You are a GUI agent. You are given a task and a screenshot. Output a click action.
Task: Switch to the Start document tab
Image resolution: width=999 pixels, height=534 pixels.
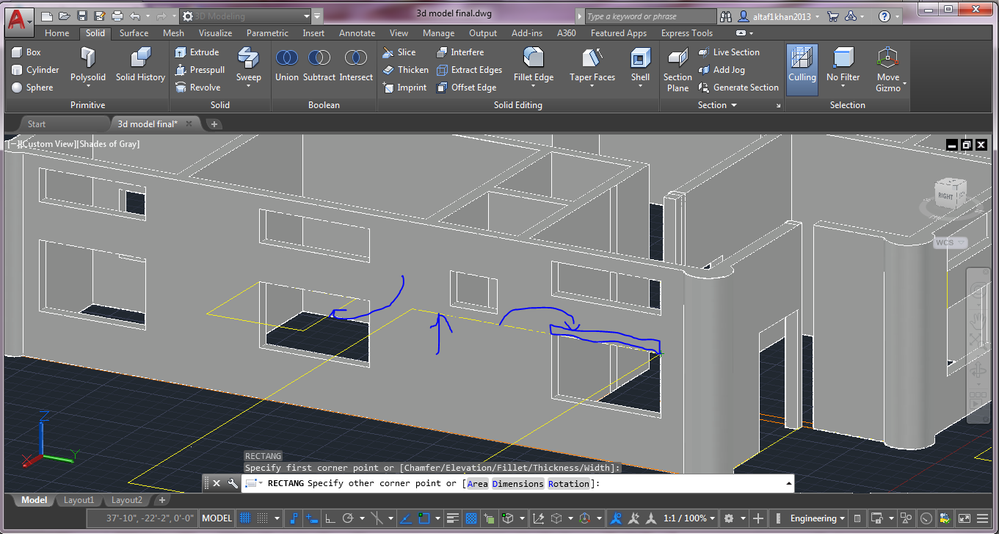pos(36,124)
